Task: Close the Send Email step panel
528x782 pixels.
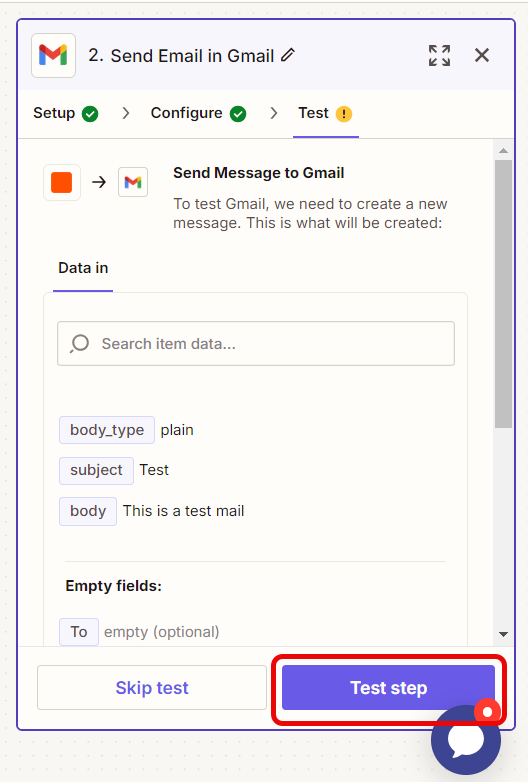Action: pos(482,55)
